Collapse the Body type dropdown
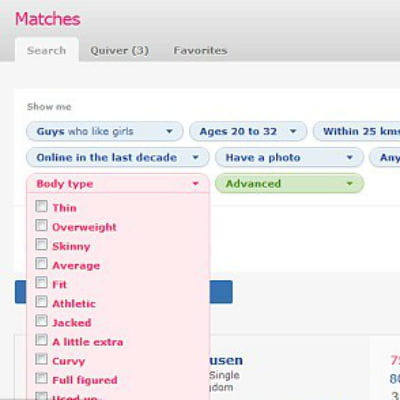 (x=118, y=183)
